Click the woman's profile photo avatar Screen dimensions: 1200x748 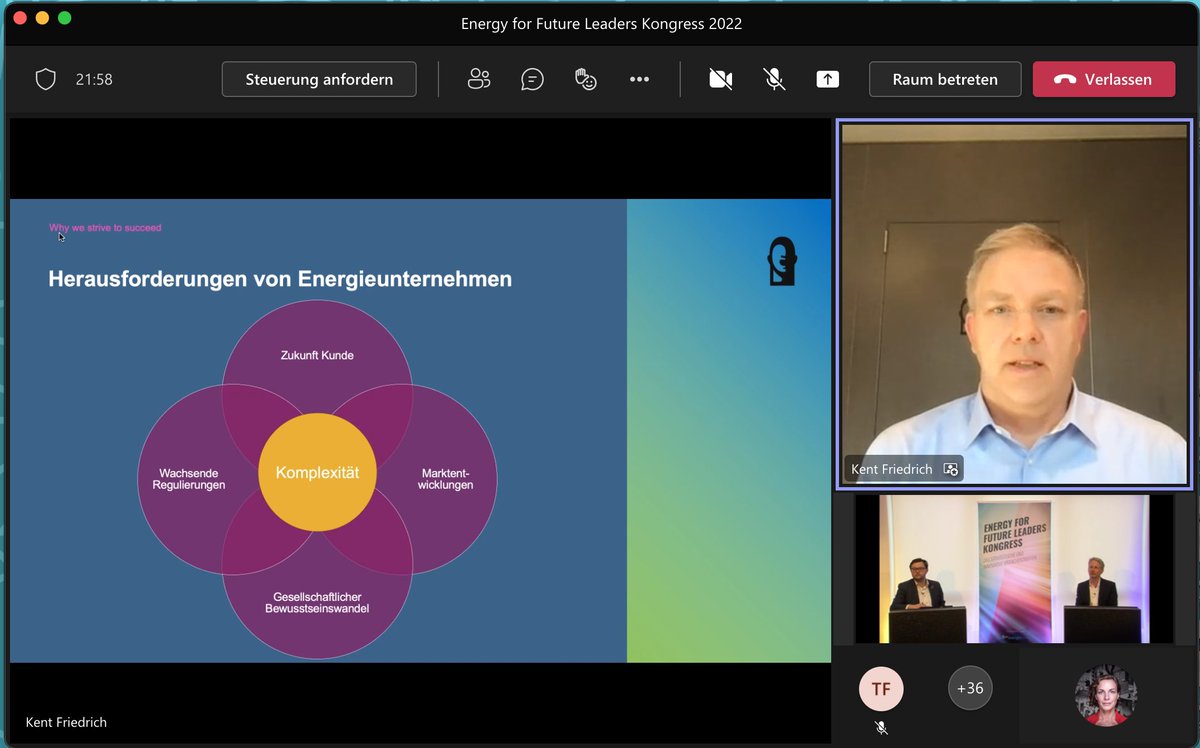click(1106, 695)
